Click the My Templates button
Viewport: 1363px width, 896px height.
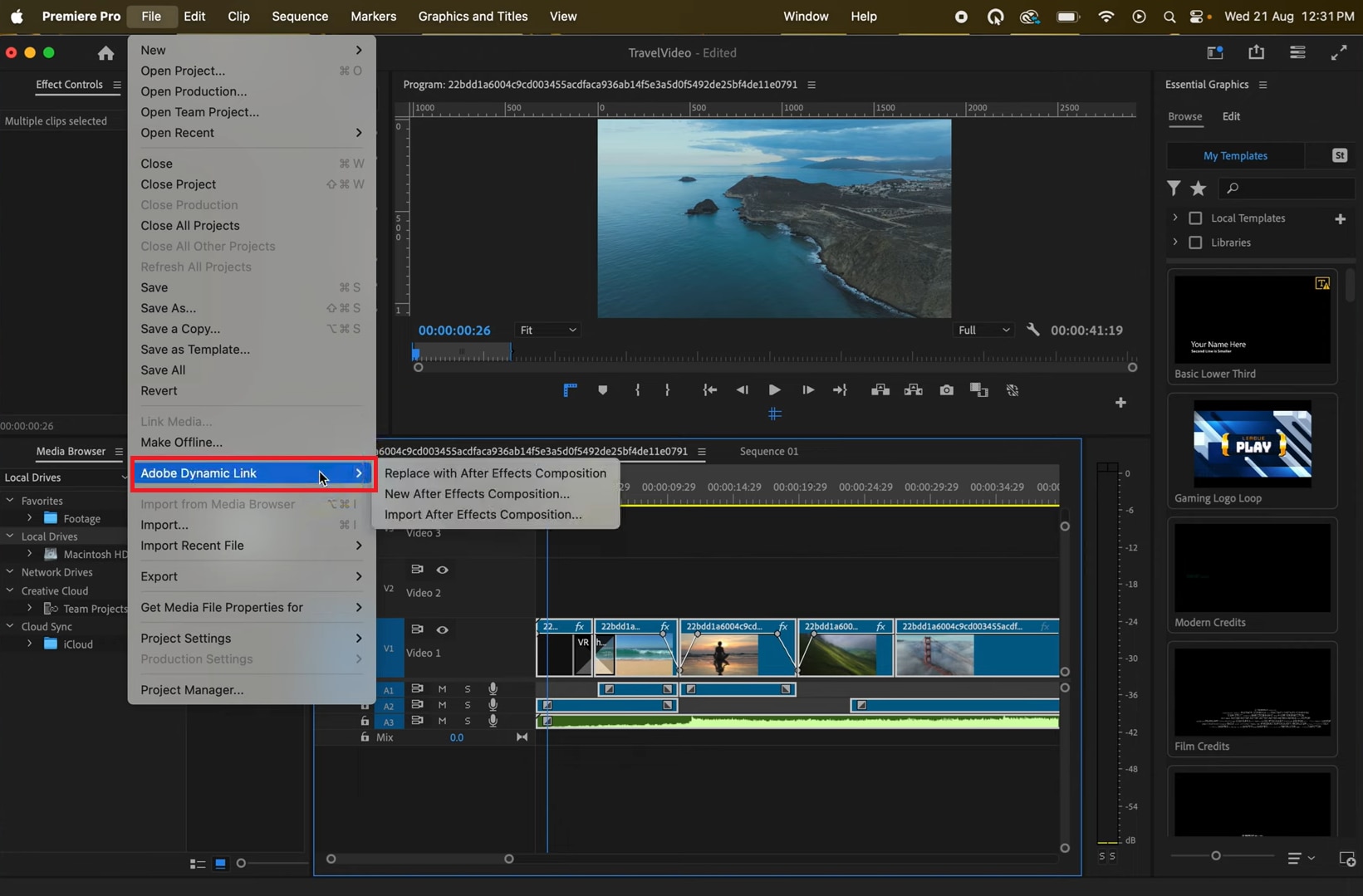(1235, 155)
